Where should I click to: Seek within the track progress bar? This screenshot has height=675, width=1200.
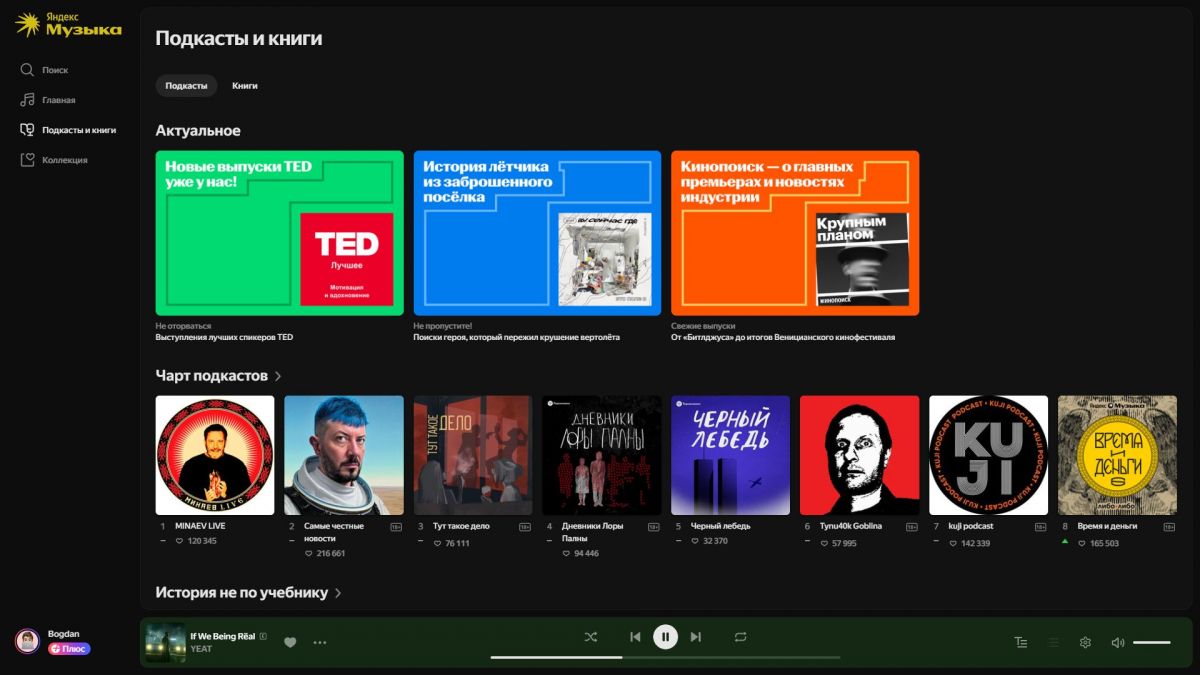pos(665,657)
